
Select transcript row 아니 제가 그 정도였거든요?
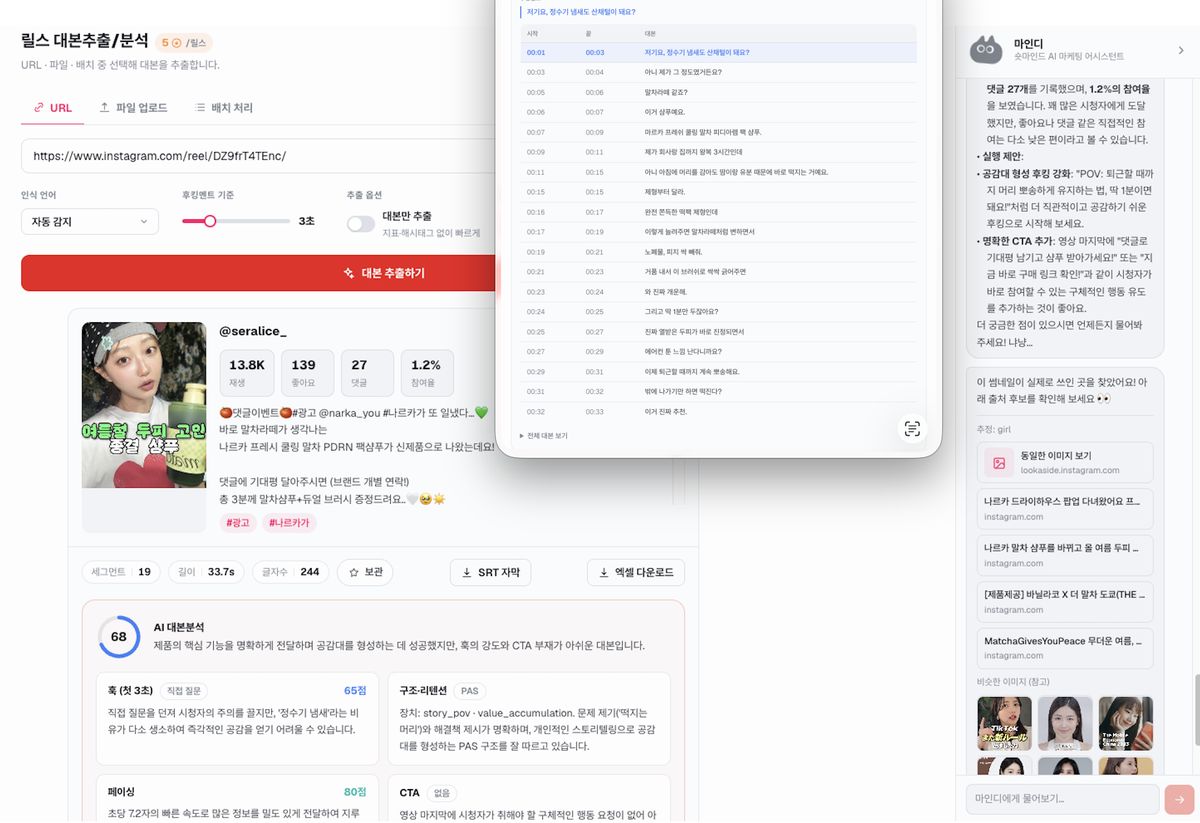click(718, 72)
